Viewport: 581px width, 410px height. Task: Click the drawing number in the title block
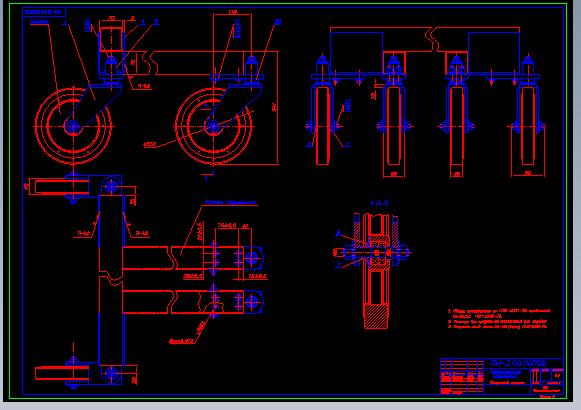(x=518, y=363)
